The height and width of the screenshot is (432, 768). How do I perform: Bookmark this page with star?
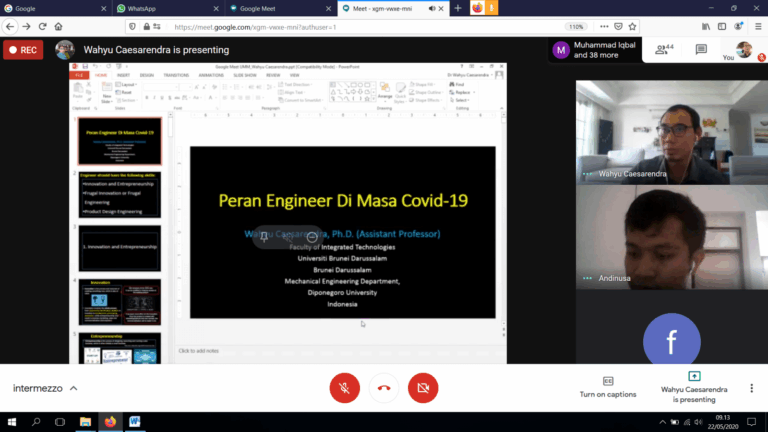(632, 27)
